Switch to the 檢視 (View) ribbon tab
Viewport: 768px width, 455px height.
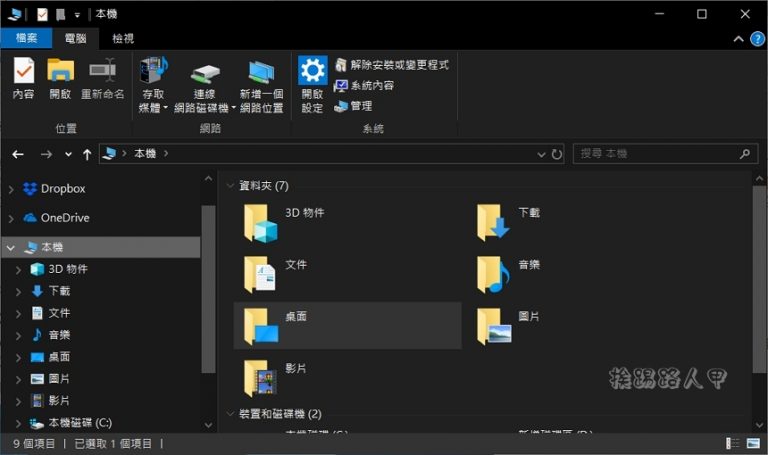click(x=124, y=38)
